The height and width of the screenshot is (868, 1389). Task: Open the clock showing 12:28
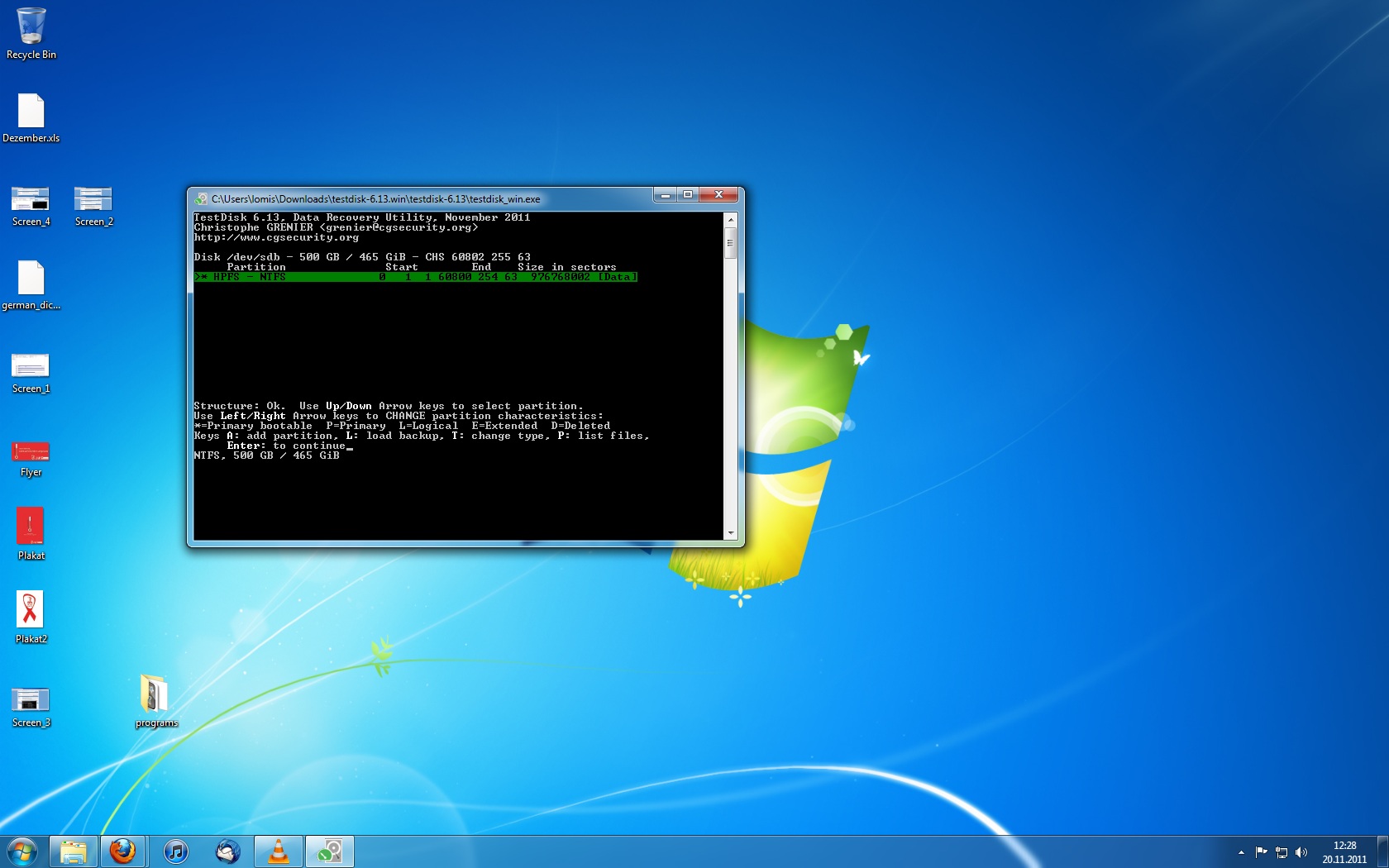1344,852
